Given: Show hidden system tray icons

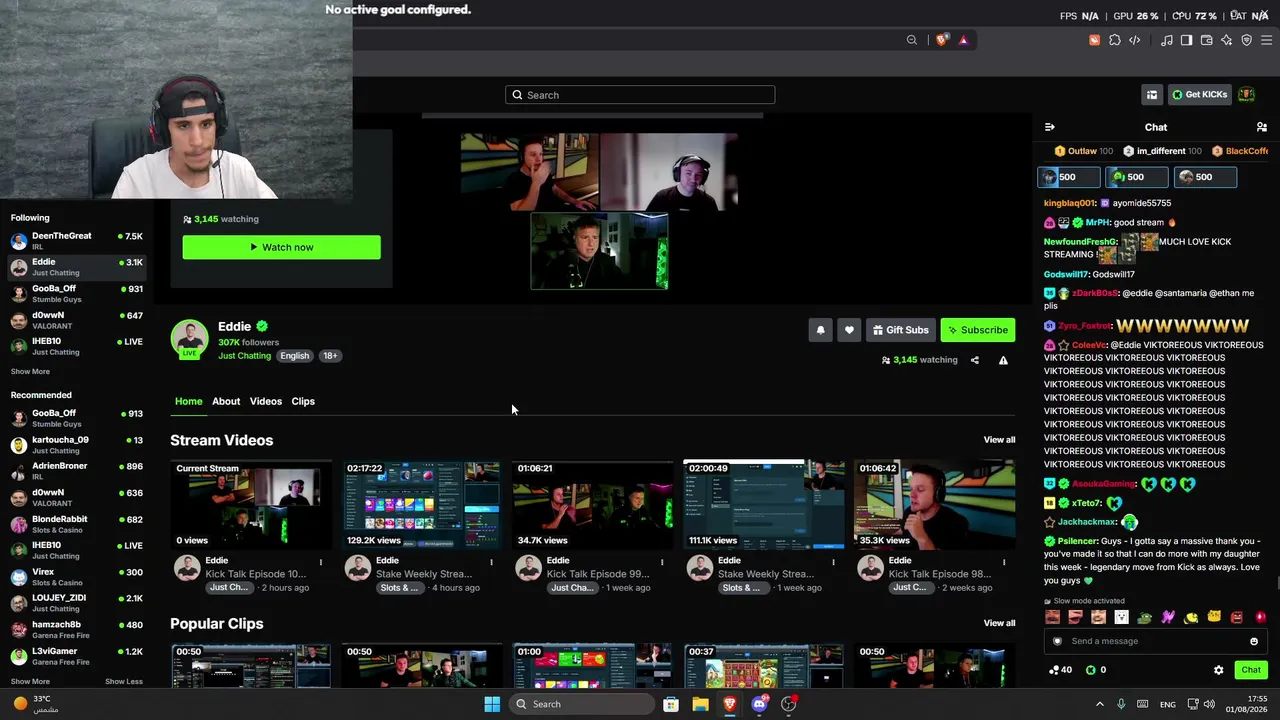Looking at the screenshot, I should tap(1099, 704).
